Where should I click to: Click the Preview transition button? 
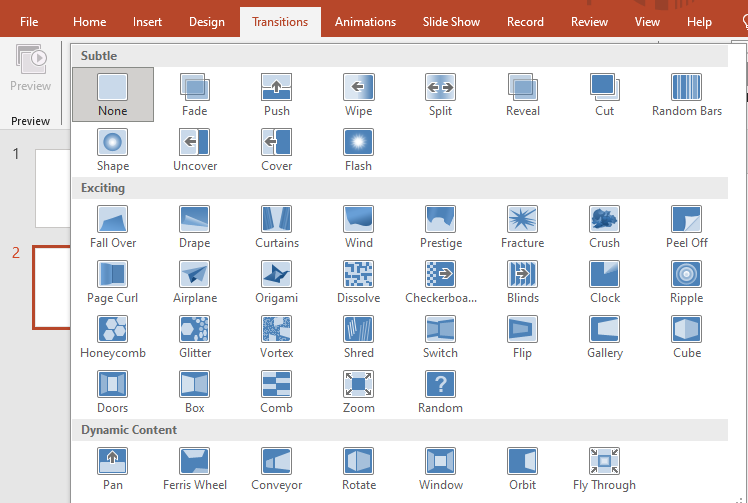click(31, 68)
